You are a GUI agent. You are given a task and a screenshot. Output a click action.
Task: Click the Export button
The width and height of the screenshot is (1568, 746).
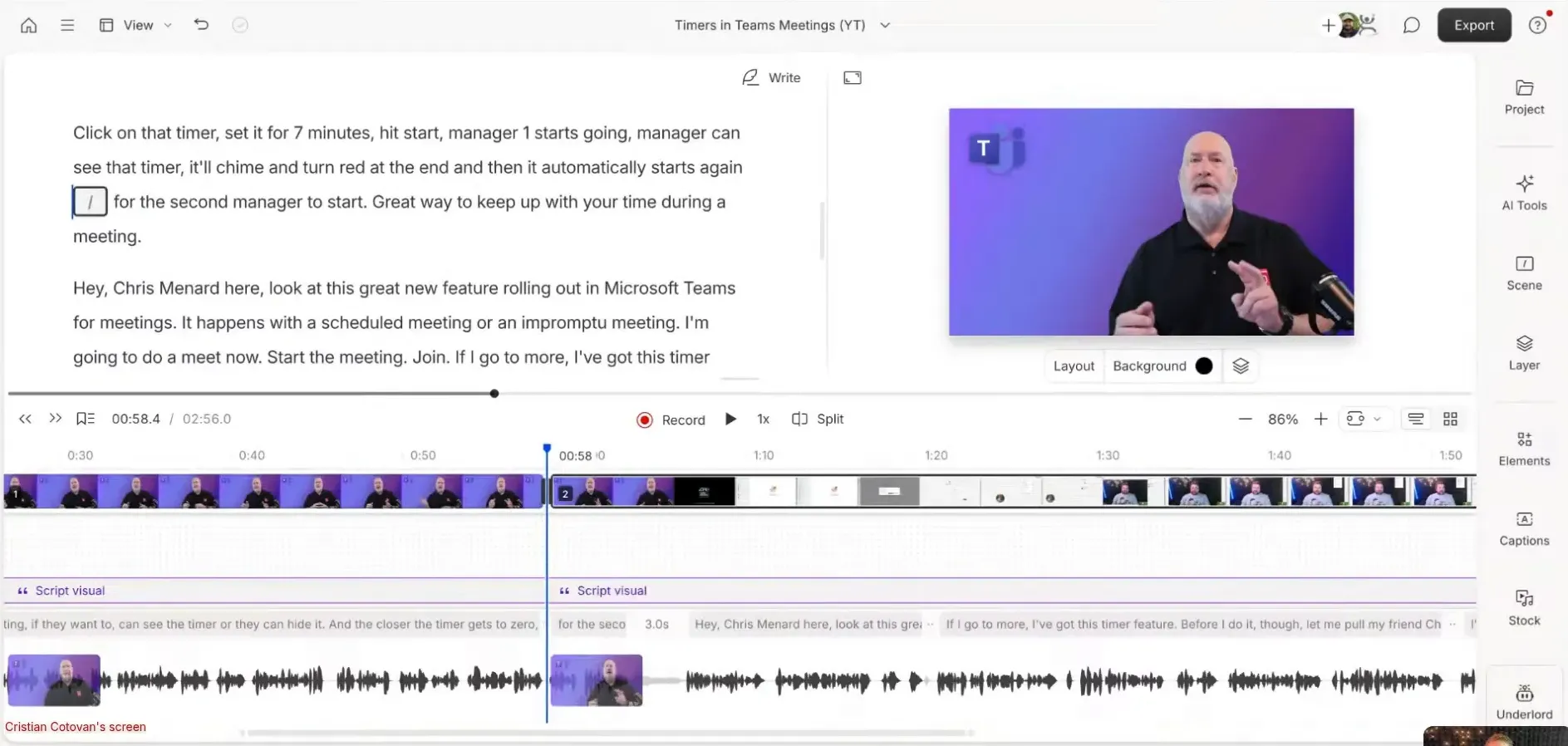[1474, 25]
